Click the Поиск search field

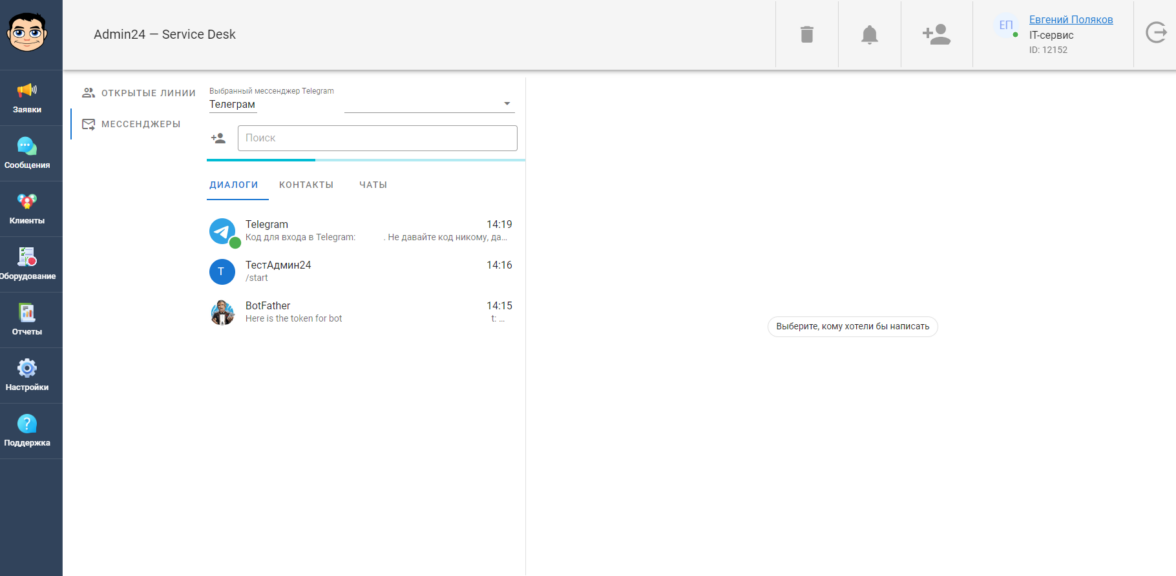tap(377, 138)
